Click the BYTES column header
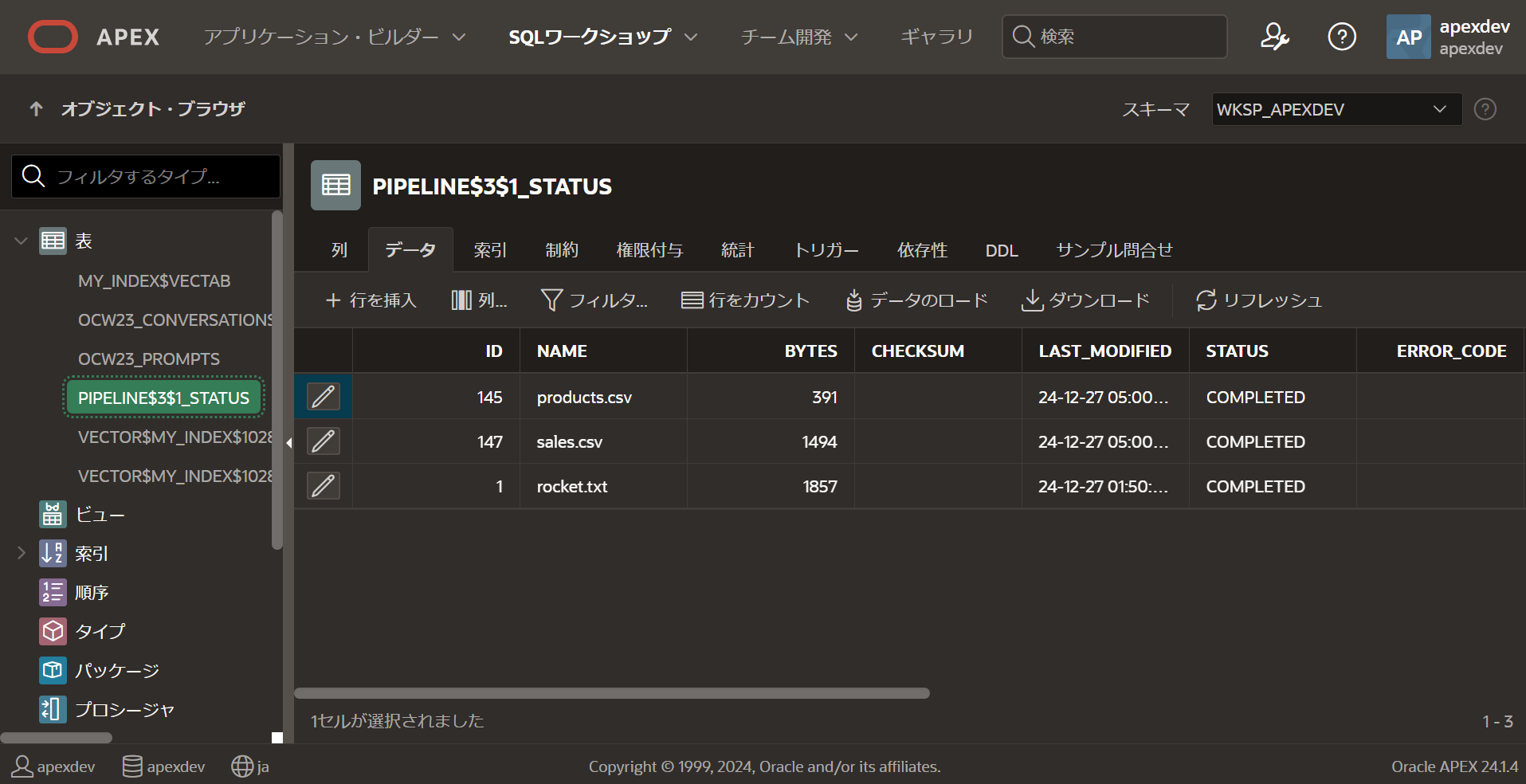Screen dimensions: 1526x784 (771, 351)
